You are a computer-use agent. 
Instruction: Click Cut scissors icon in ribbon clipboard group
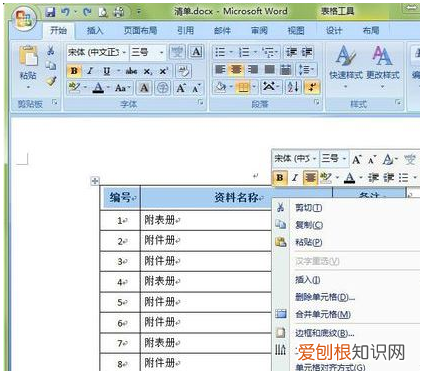51,50
